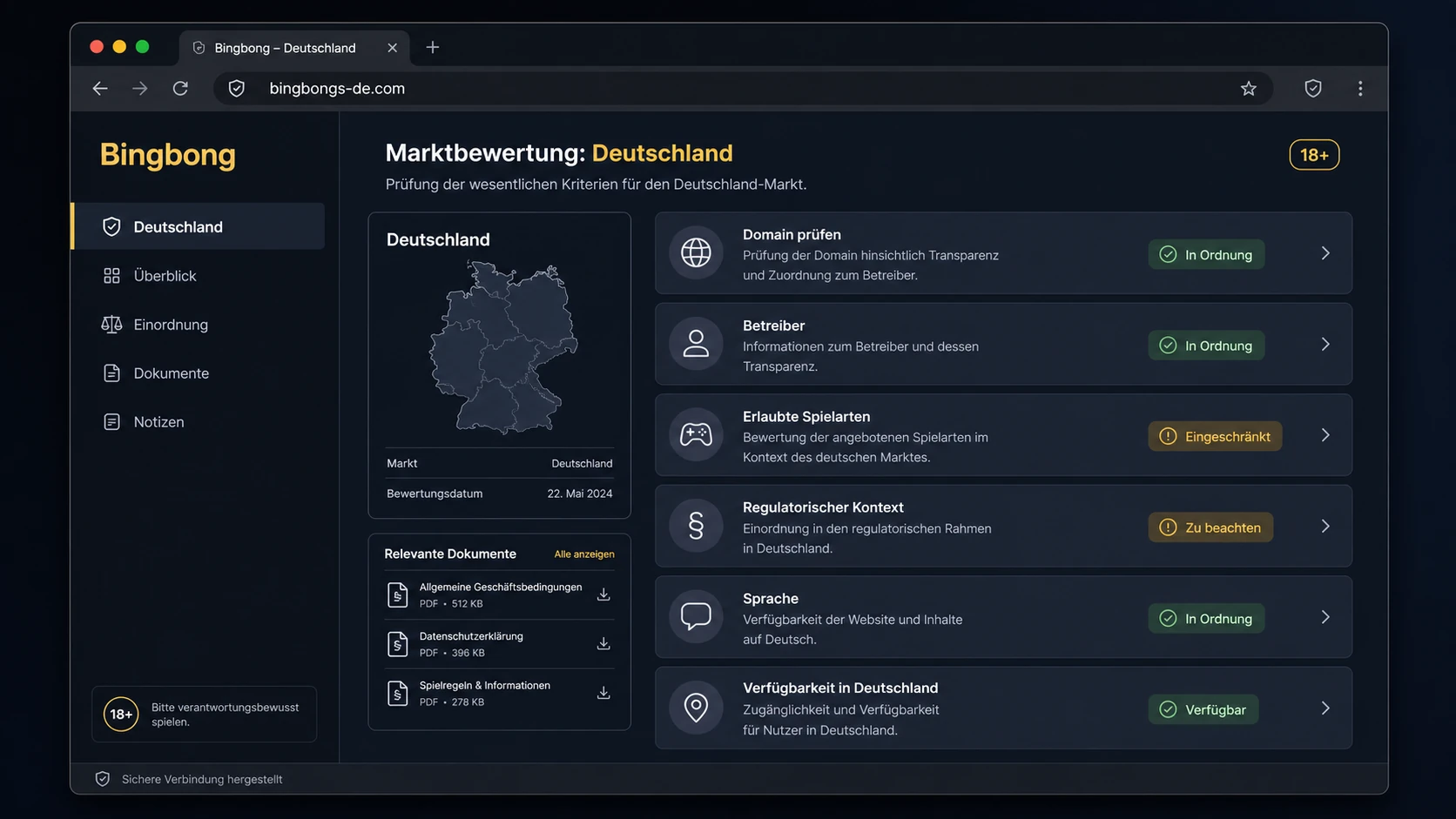Open the browser three-dot menu
1456x819 pixels.
pyautogui.click(x=1360, y=88)
